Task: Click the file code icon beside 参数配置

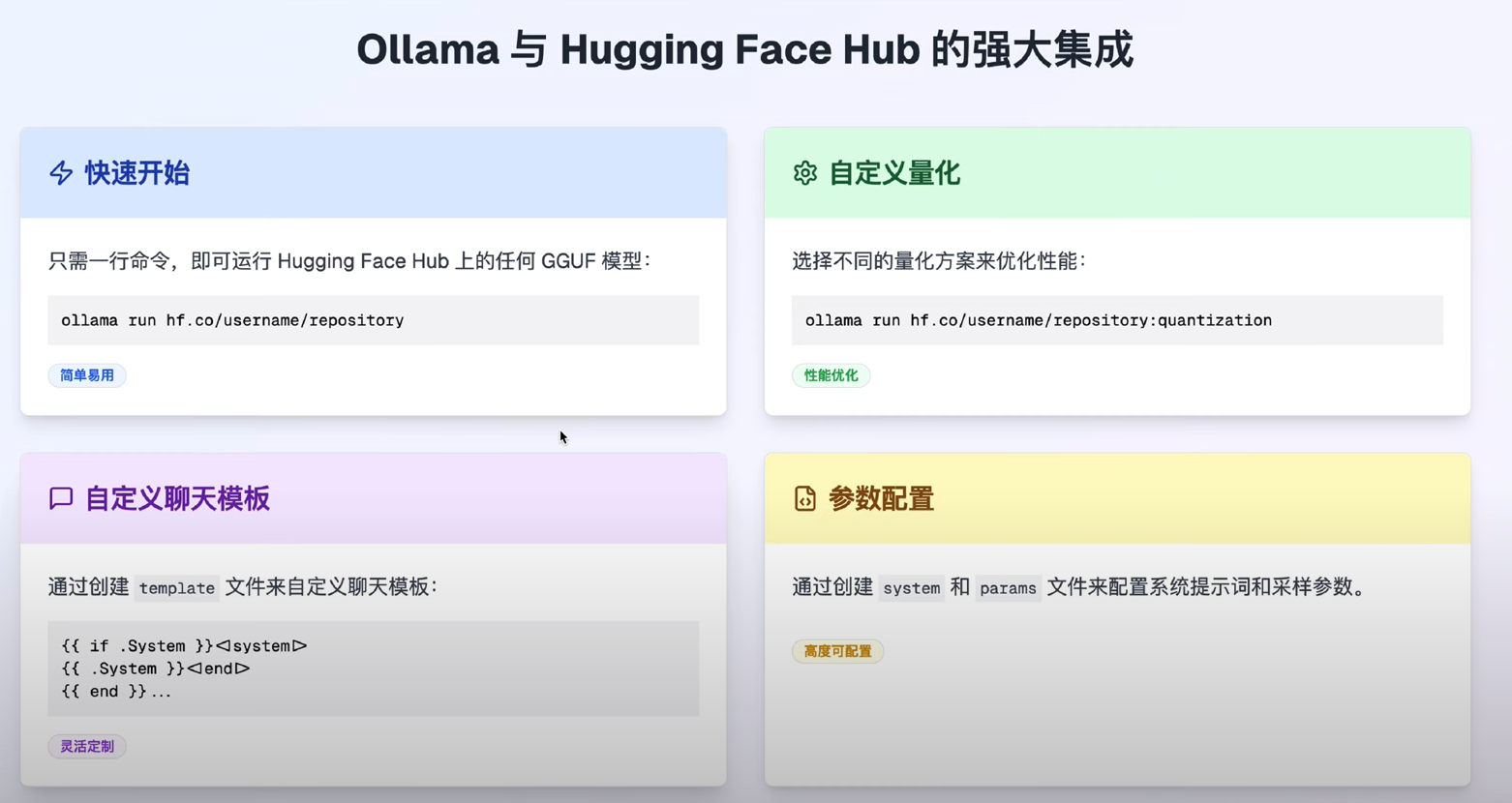Action: tap(805, 498)
